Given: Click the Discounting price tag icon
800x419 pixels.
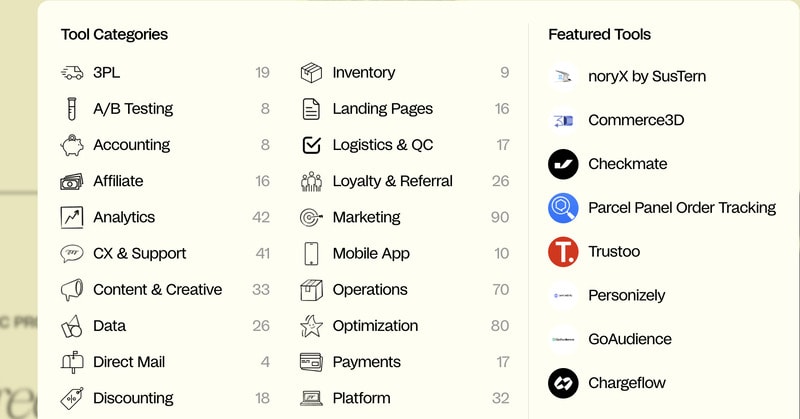Looking at the screenshot, I should coord(72,398).
